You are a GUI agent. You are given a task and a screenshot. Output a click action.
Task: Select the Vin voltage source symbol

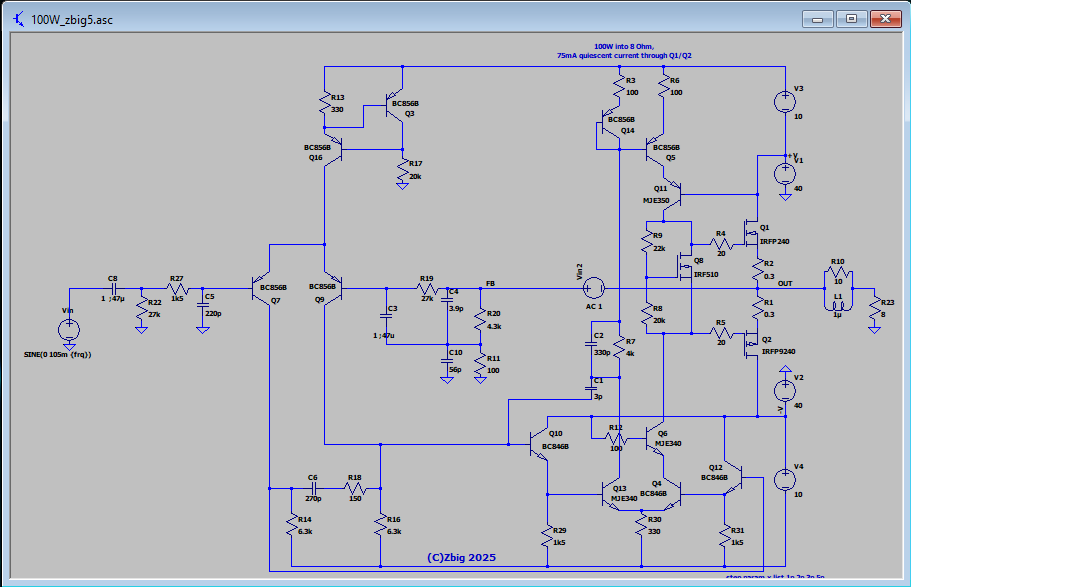[69, 330]
